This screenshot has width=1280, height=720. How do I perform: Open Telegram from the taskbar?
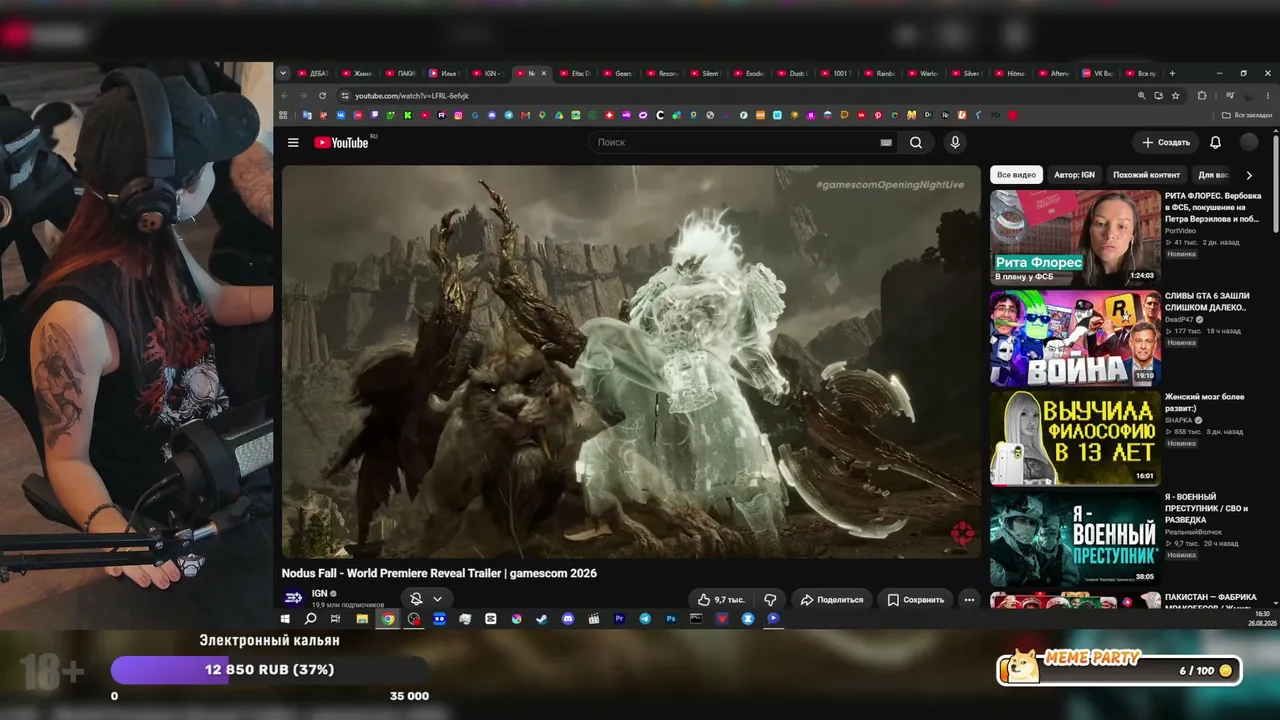645,619
